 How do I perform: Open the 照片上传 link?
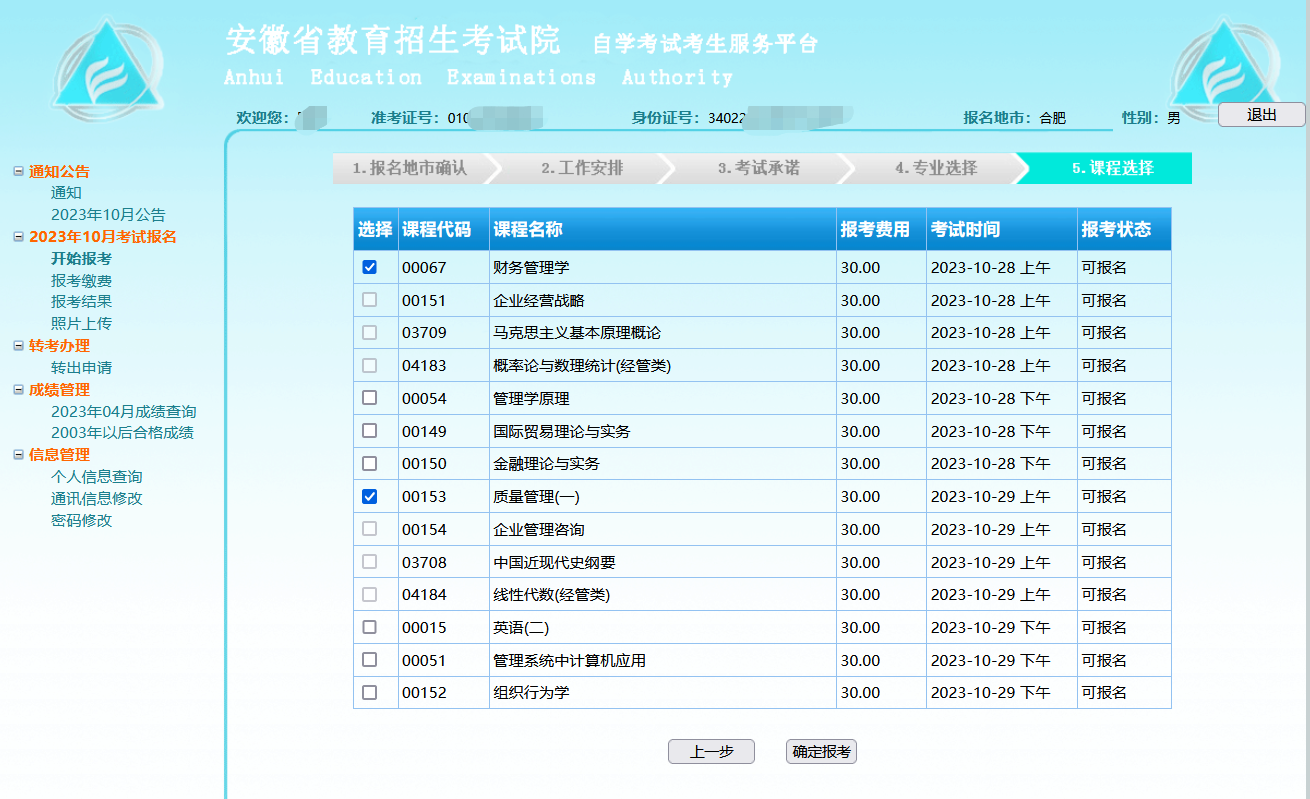[81, 323]
